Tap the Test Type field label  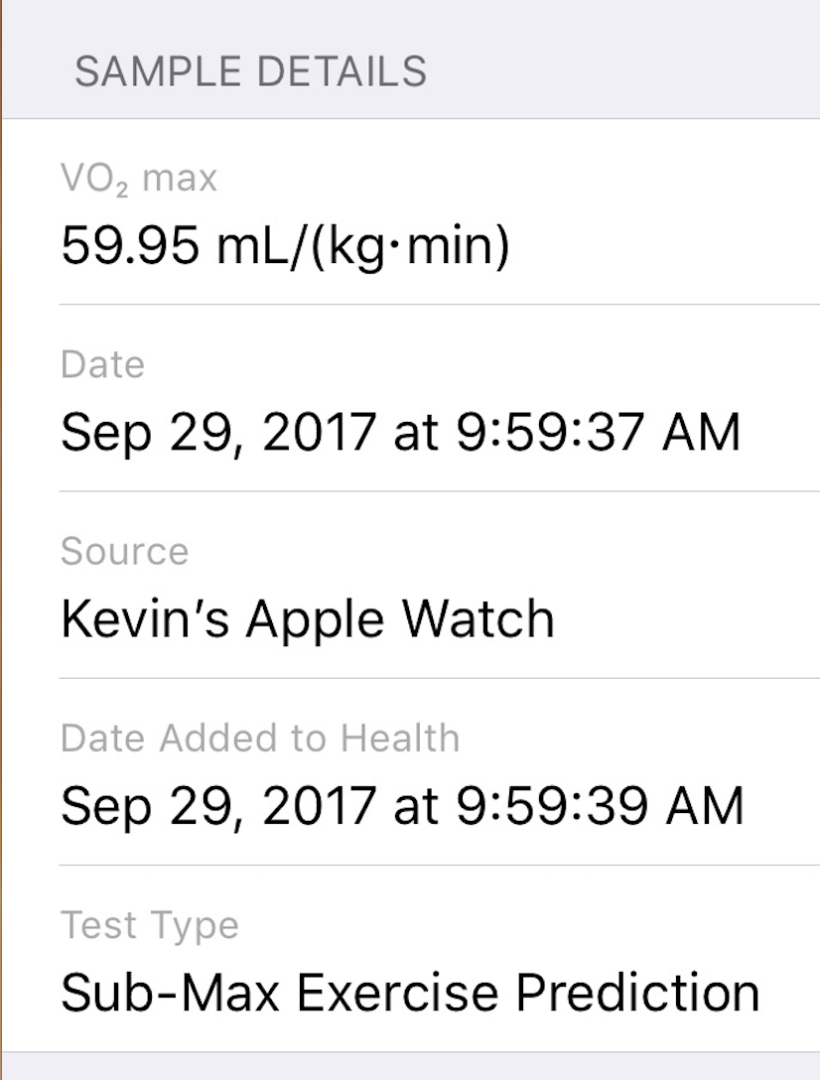[x=149, y=925]
